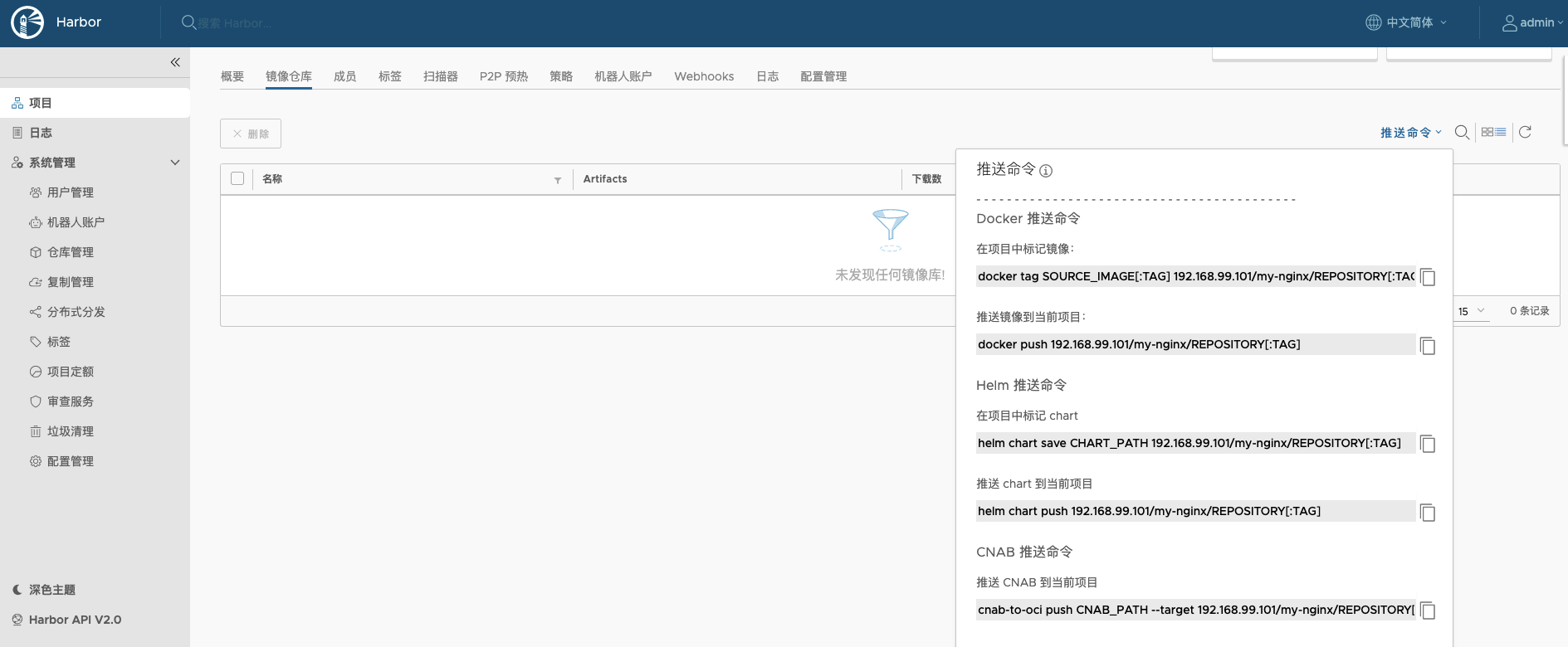1568x647 pixels.
Task: Collapse the sidebar with double chevron
Action: click(x=175, y=62)
